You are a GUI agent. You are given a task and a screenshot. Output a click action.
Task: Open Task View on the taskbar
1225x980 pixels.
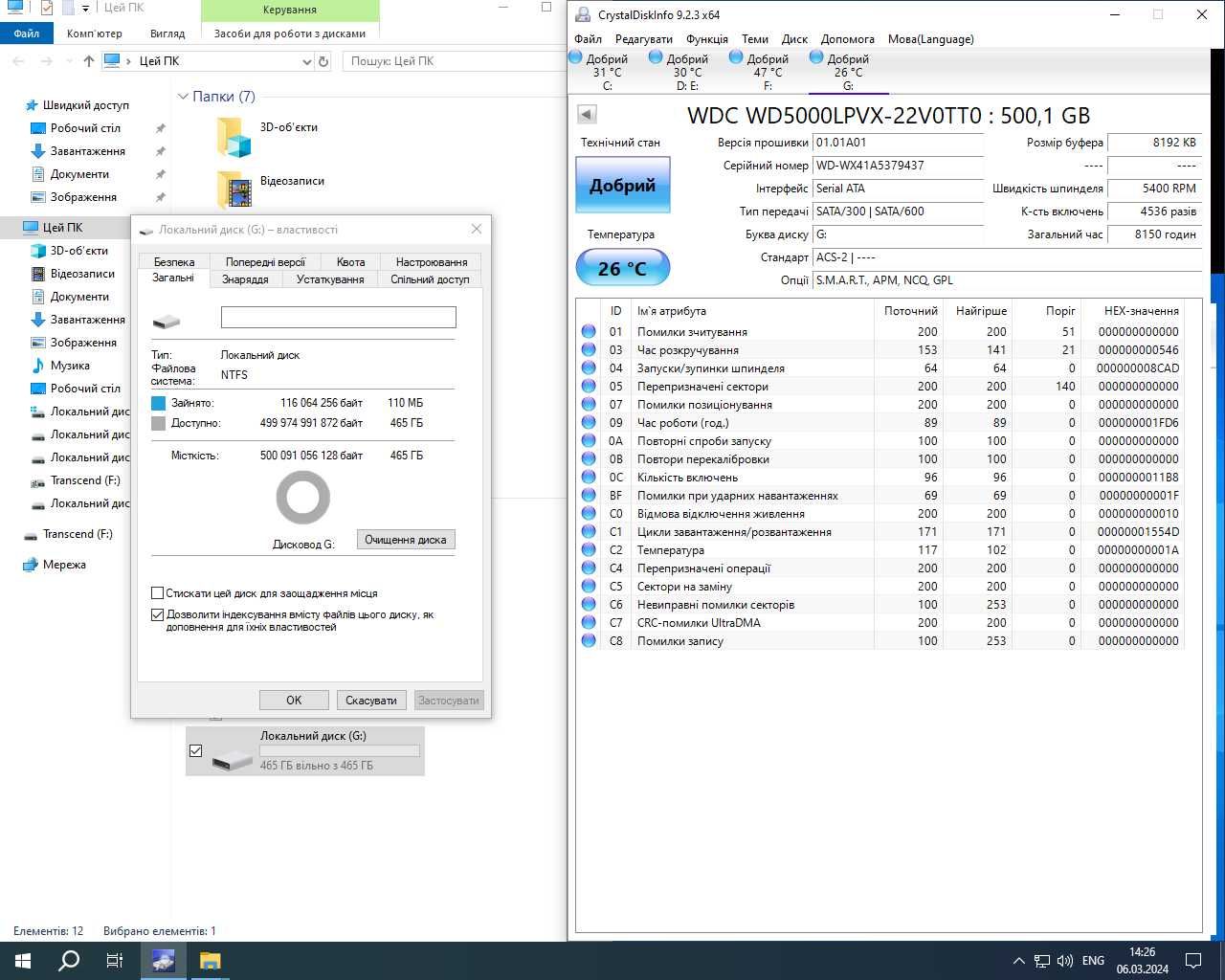point(115,961)
